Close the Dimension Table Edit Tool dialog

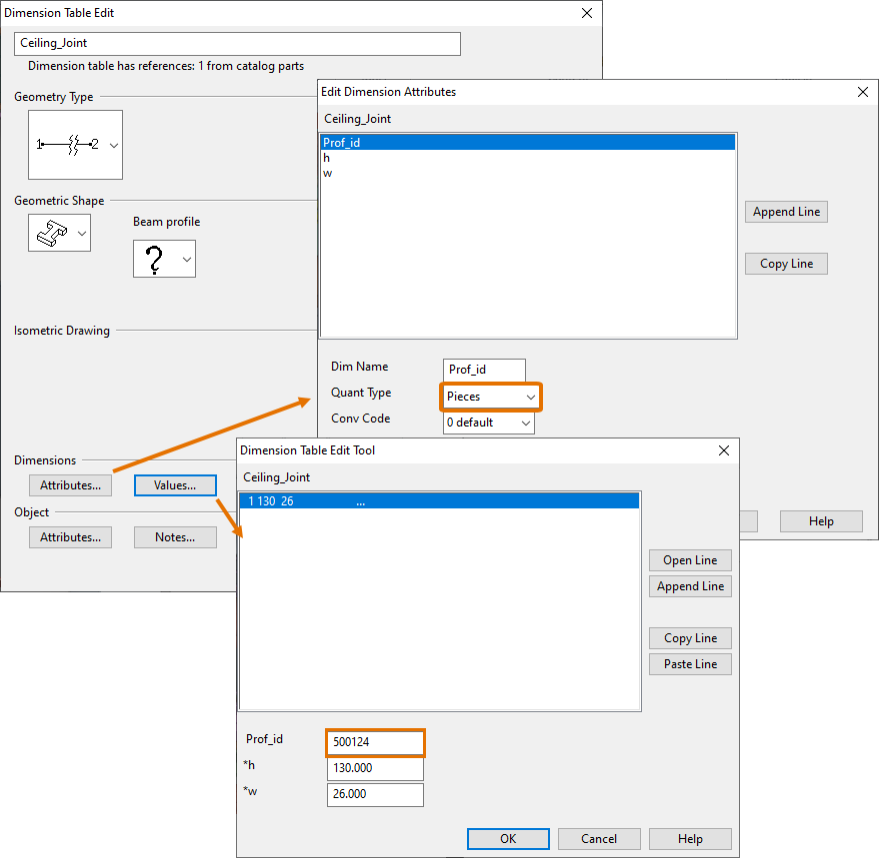724,451
